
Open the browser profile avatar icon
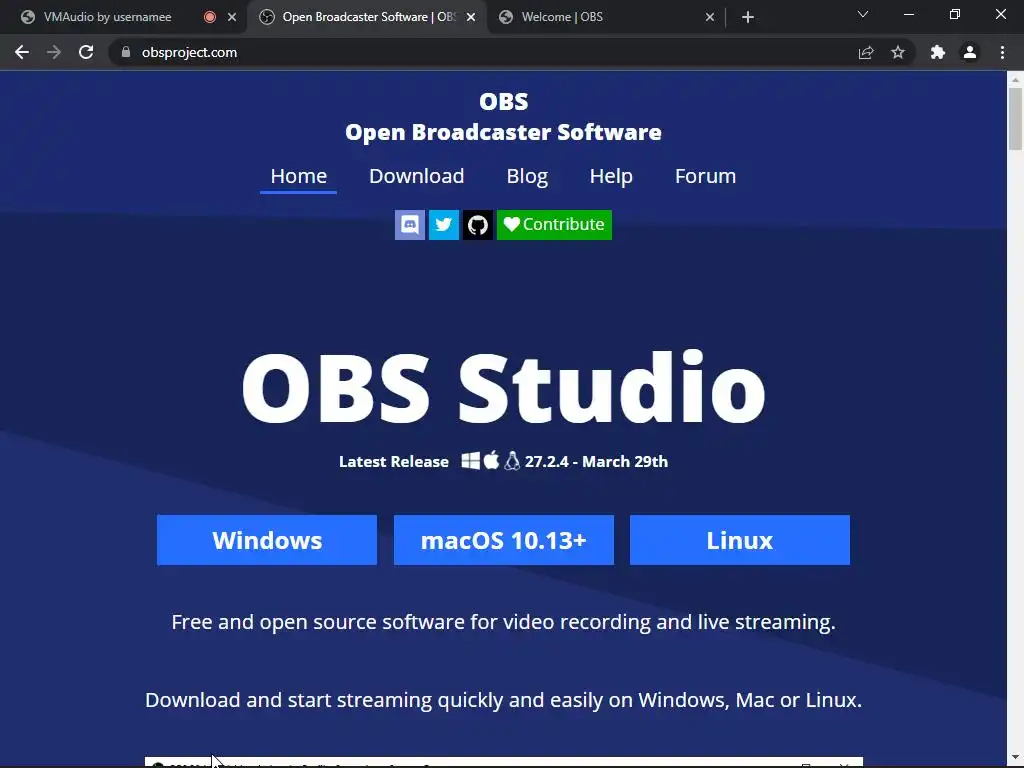[x=970, y=52]
